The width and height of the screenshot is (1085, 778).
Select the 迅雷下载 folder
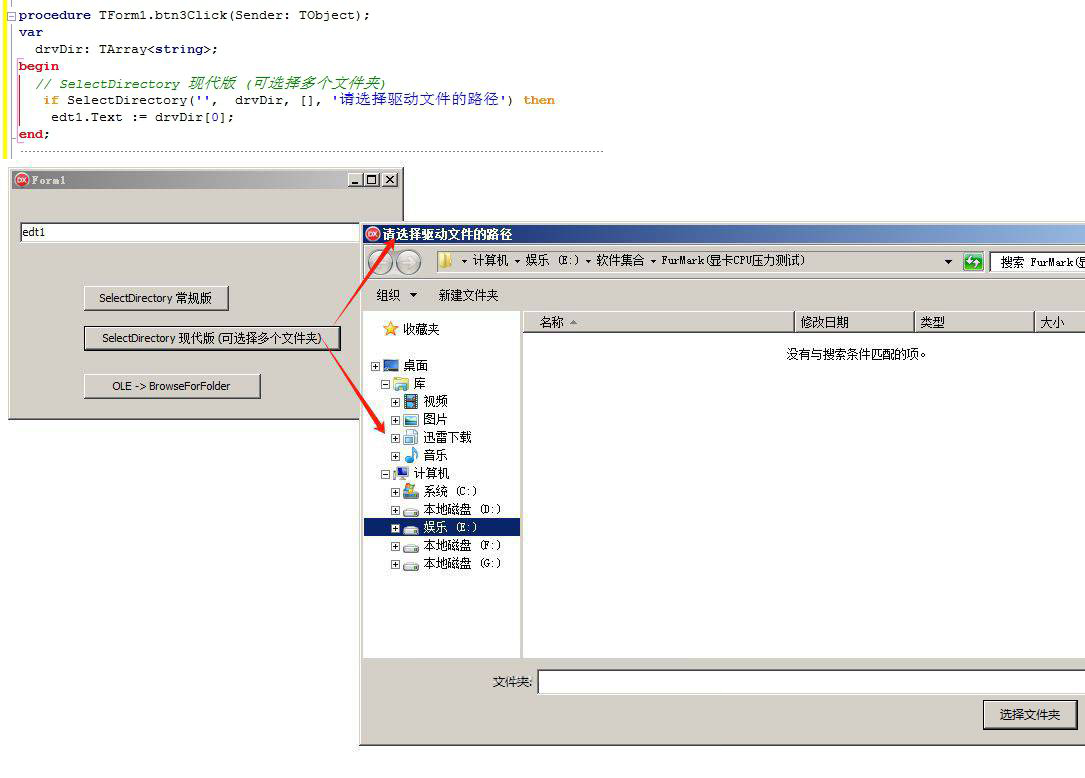tap(446, 438)
